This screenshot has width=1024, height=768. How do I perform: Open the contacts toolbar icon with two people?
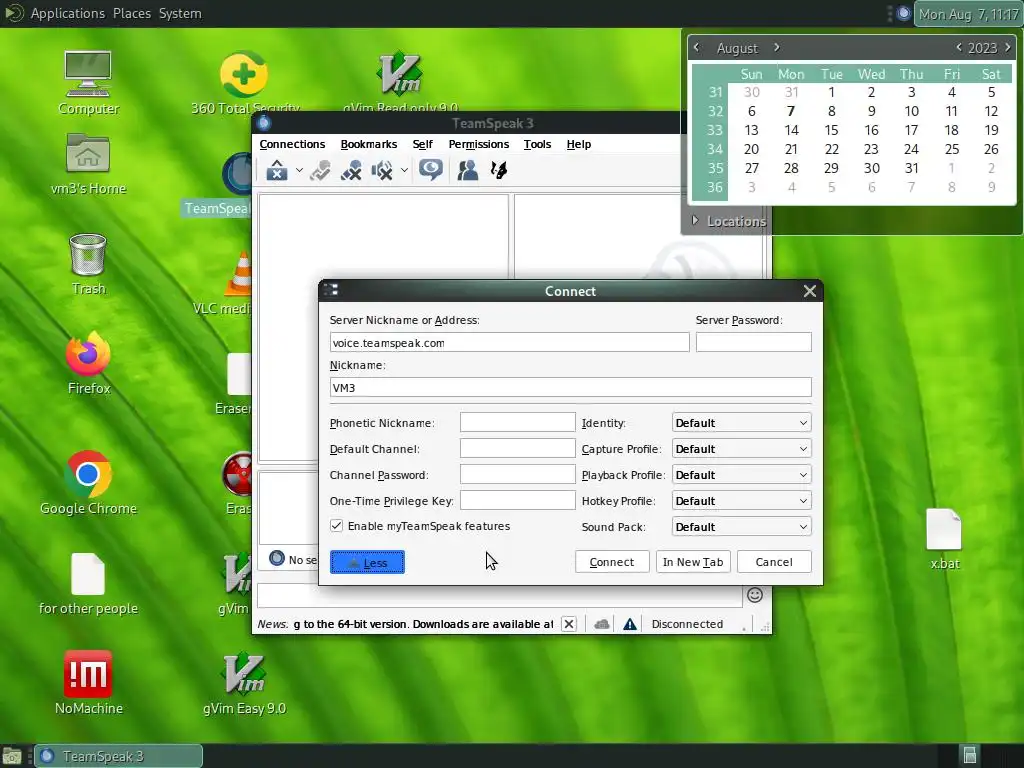pyautogui.click(x=468, y=170)
